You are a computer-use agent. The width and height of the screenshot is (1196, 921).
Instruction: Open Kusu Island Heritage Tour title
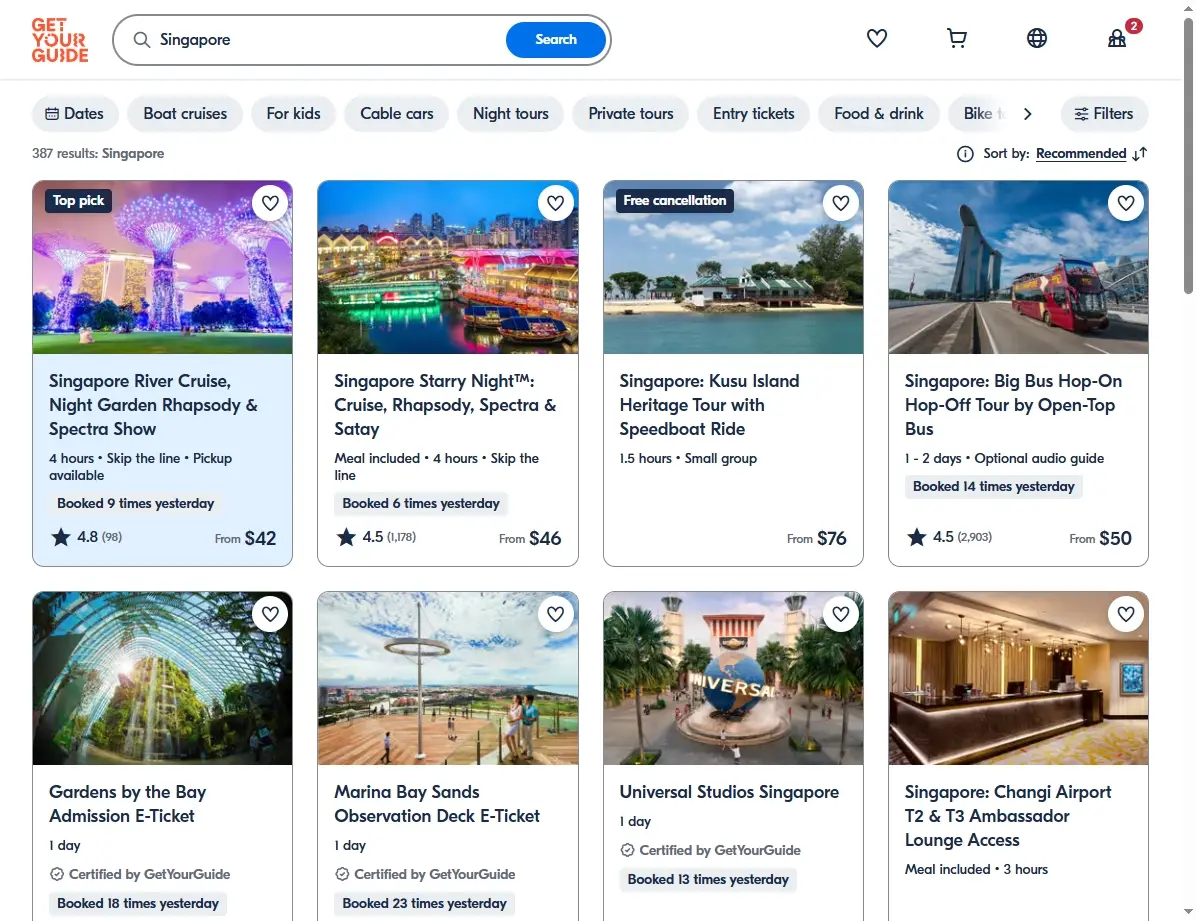tap(709, 405)
